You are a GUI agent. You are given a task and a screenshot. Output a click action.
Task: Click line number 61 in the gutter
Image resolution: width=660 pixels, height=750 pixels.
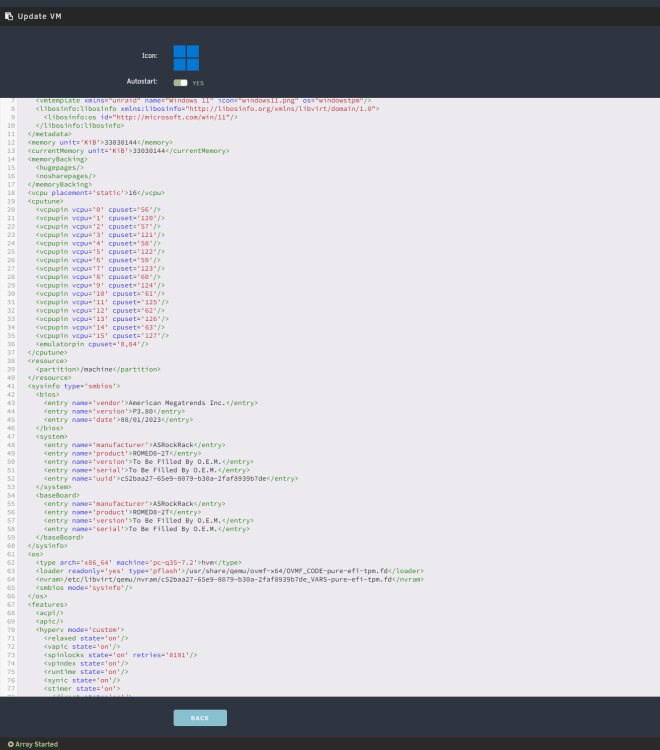pyautogui.click(x=11, y=554)
